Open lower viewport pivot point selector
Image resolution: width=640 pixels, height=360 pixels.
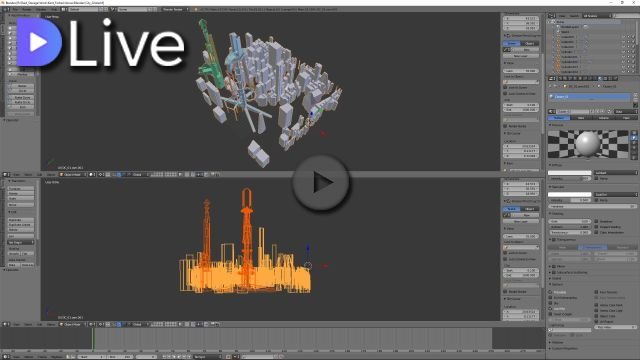[101, 324]
